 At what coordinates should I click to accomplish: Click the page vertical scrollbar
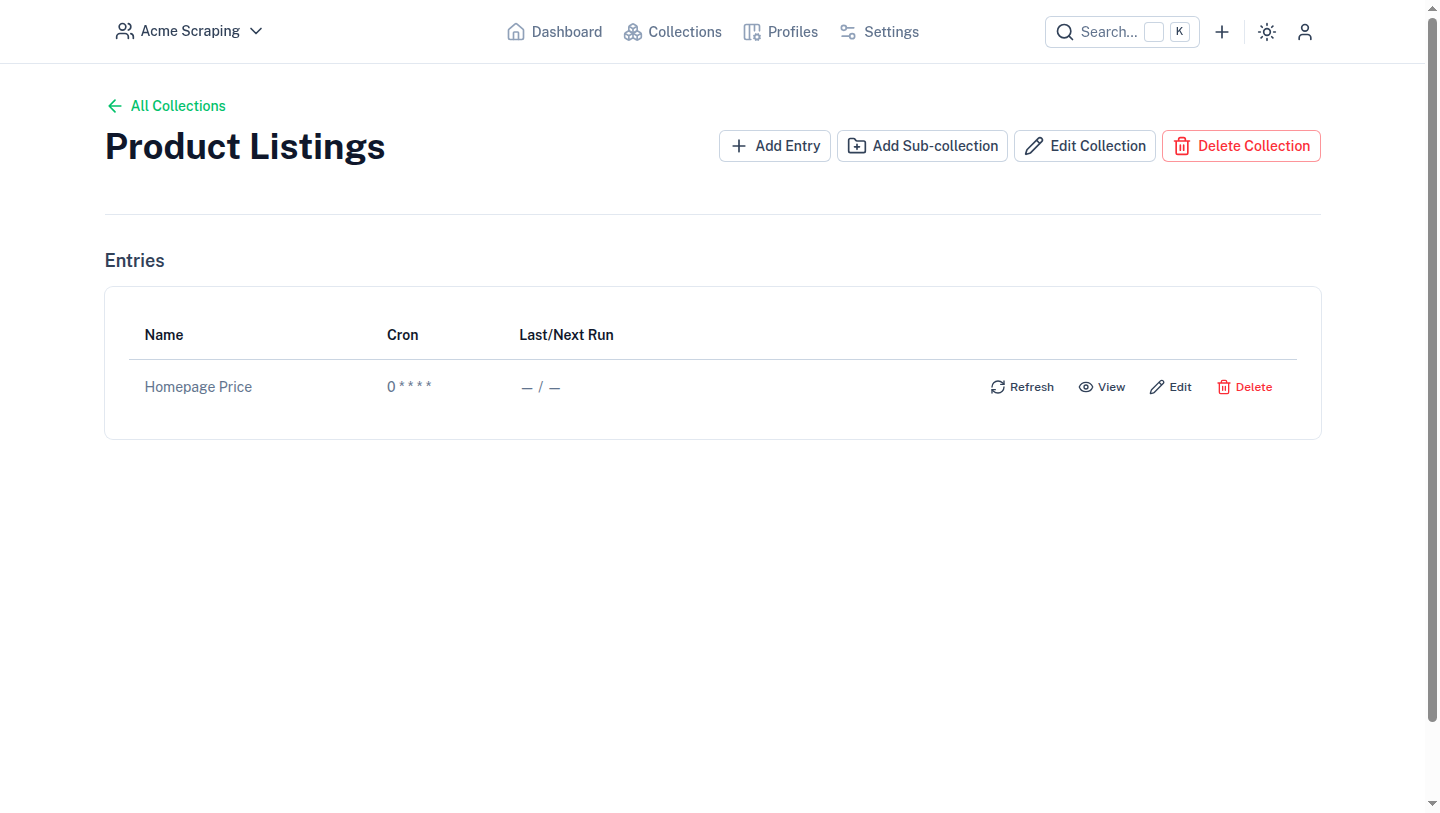pos(1432,370)
